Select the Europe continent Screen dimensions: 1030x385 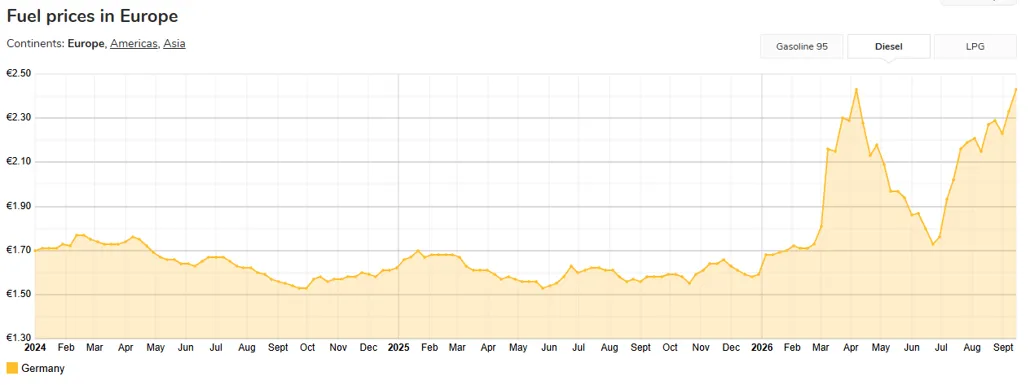tap(86, 43)
